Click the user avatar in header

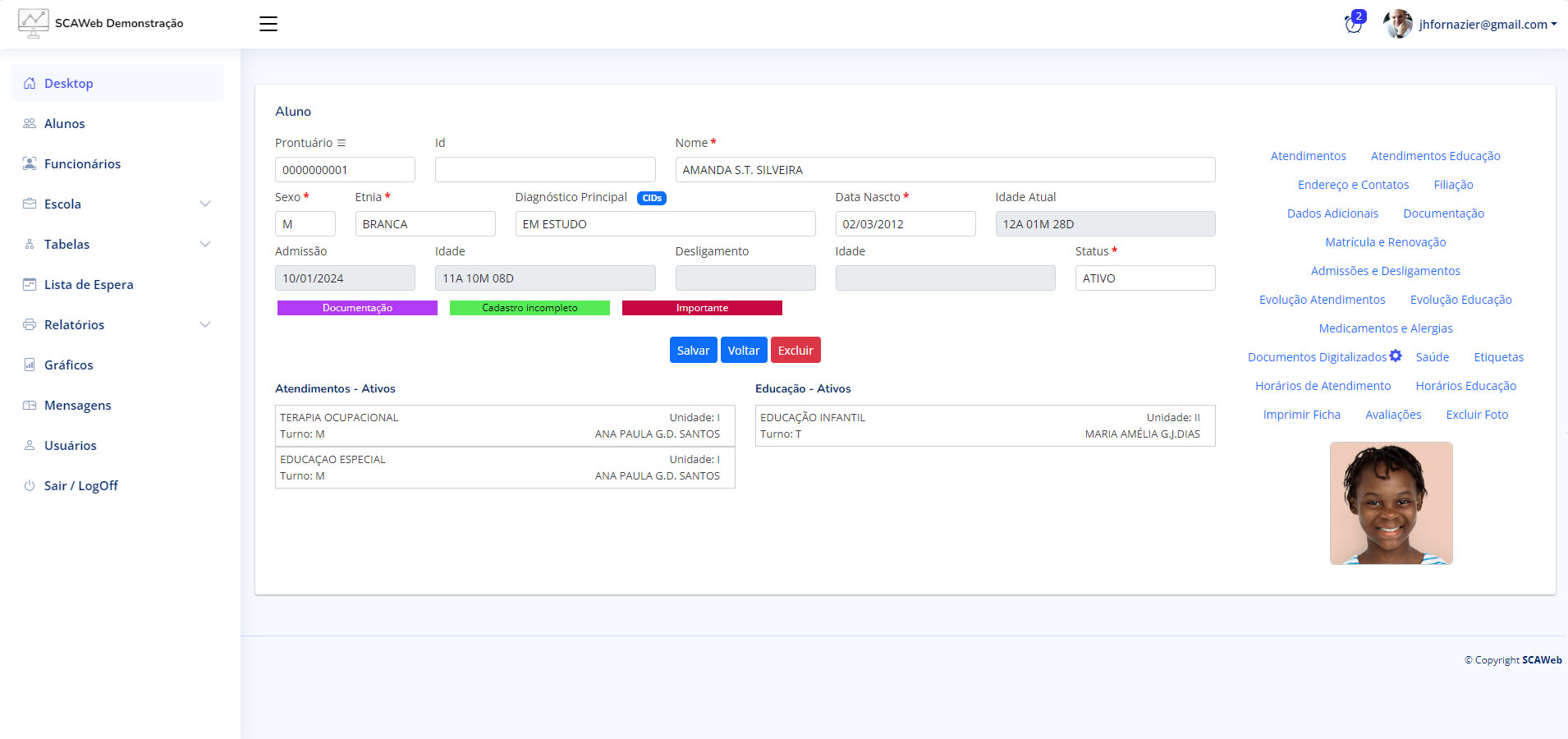1397,24
